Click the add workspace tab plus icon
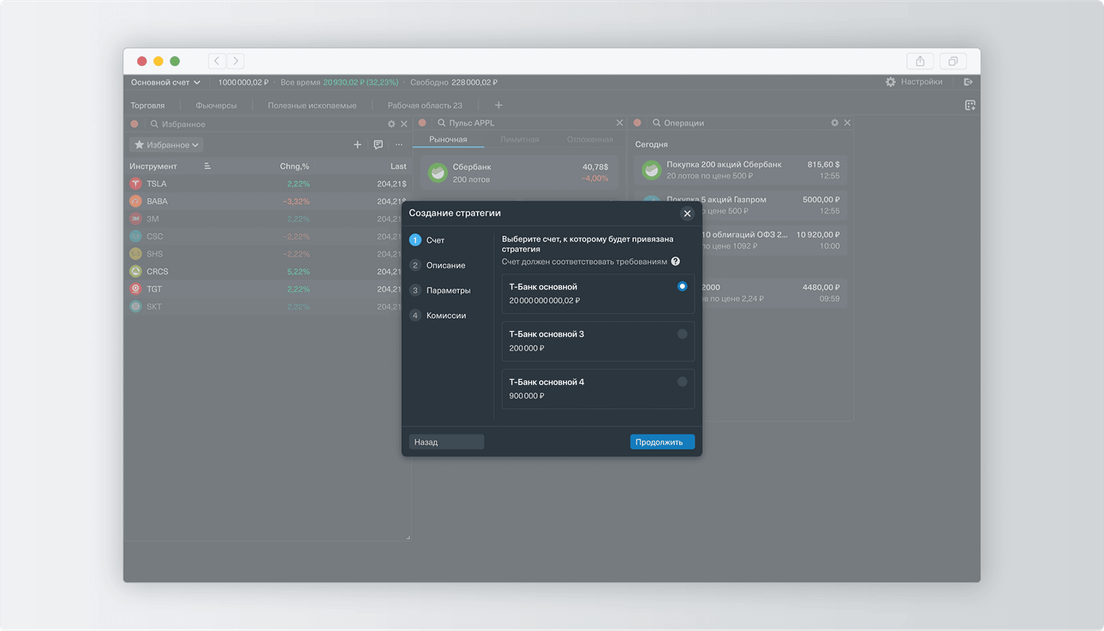 tap(499, 105)
